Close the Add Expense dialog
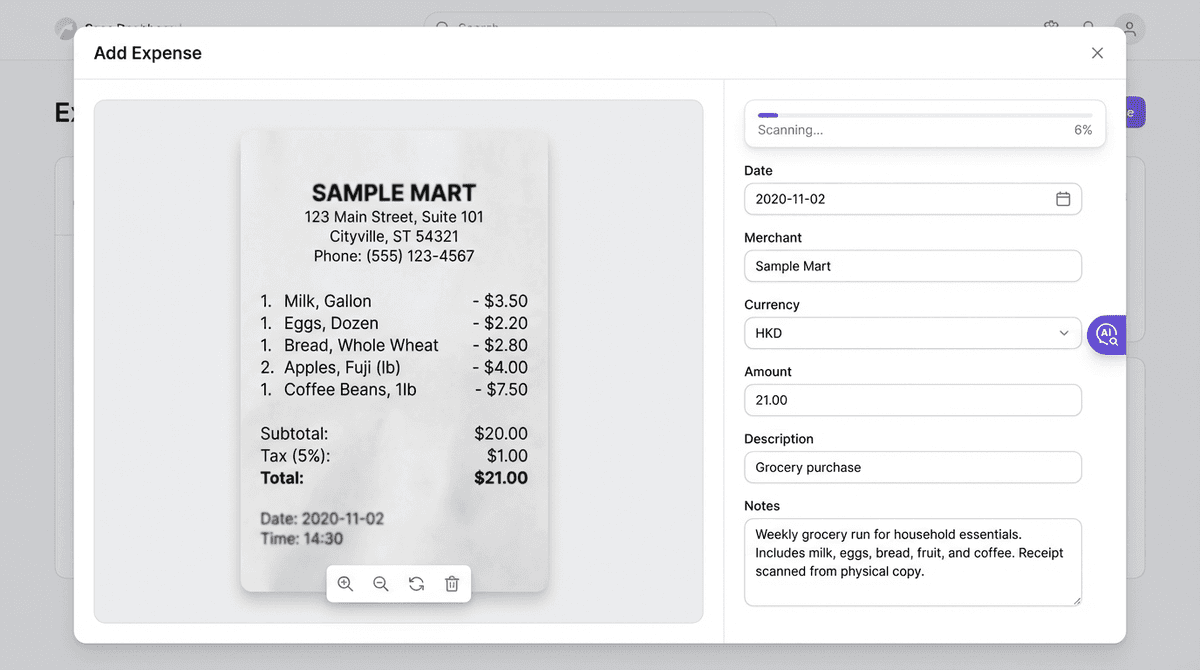The height and width of the screenshot is (670, 1200). point(1097,53)
